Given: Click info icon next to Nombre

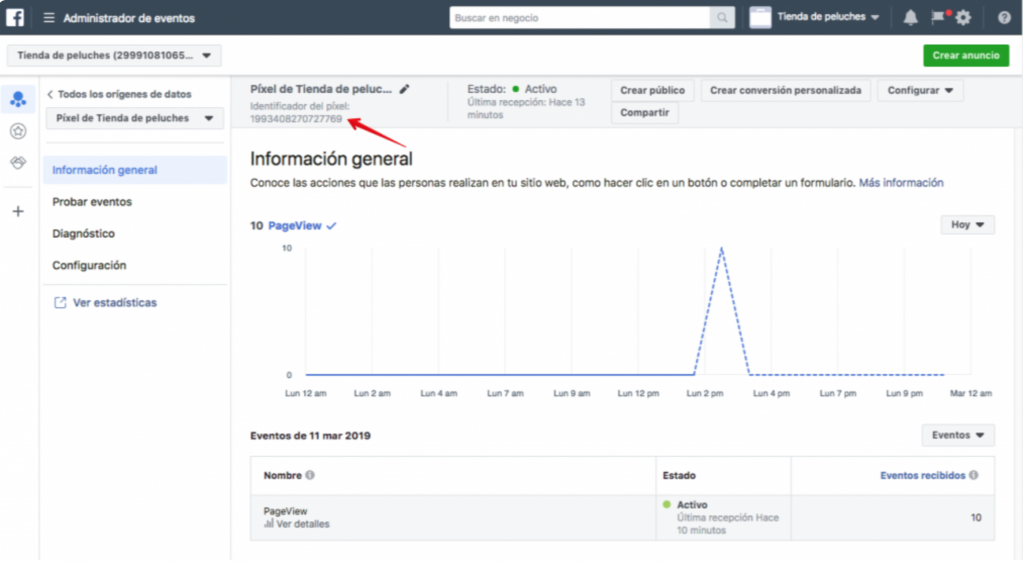Looking at the screenshot, I should click(310, 476).
